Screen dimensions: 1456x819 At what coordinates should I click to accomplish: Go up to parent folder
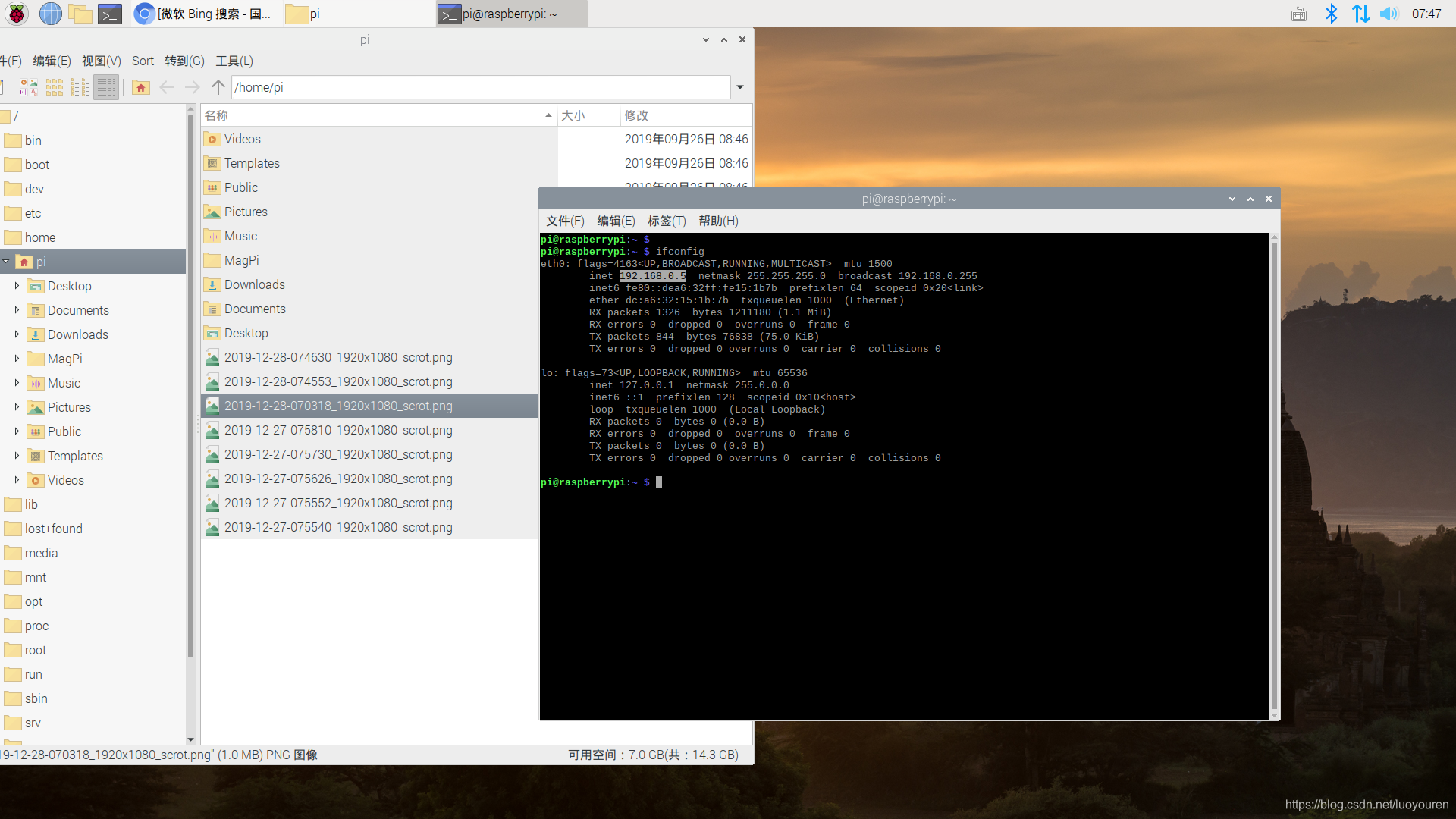pyautogui.click(x=218, y=87)
